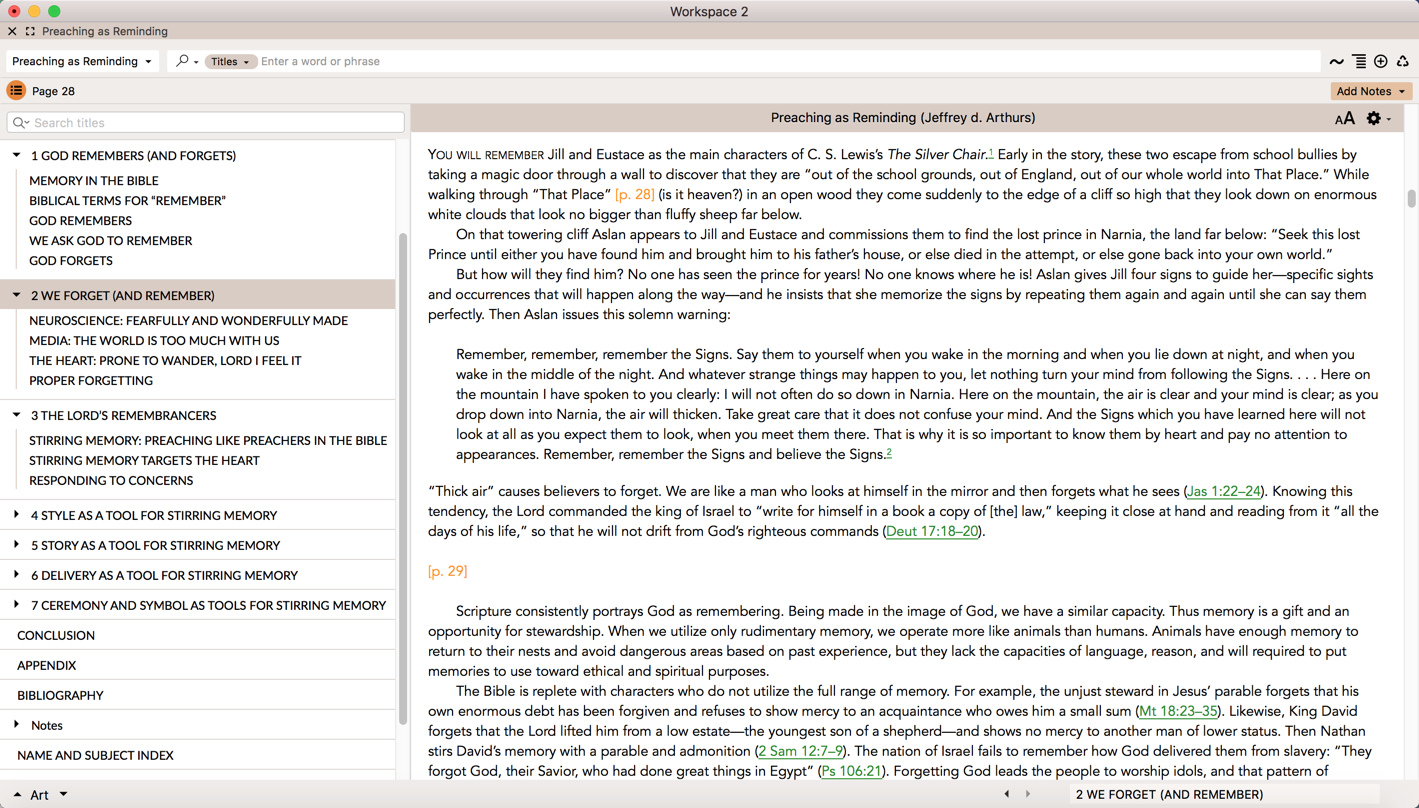The width and height of the screenshot is (1419, 808).
Task: Click the Page 28 reference label
Action: click(x=53, y=91)
